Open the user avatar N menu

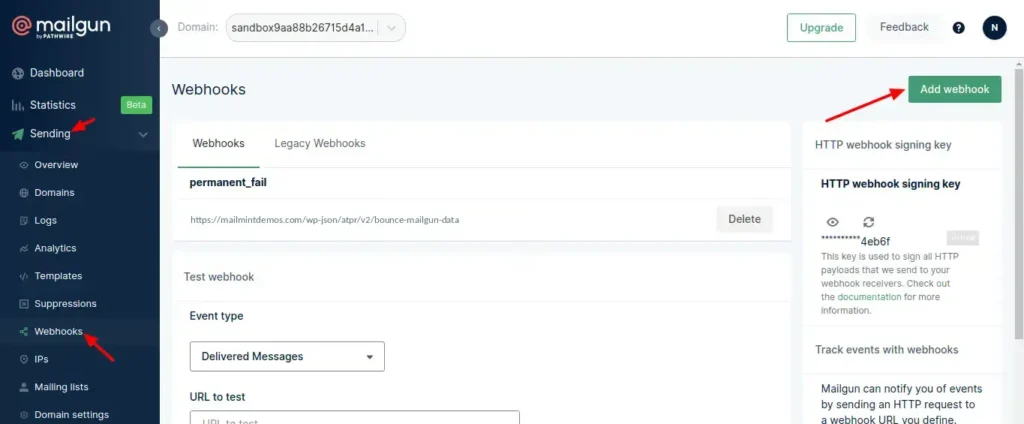995,28
